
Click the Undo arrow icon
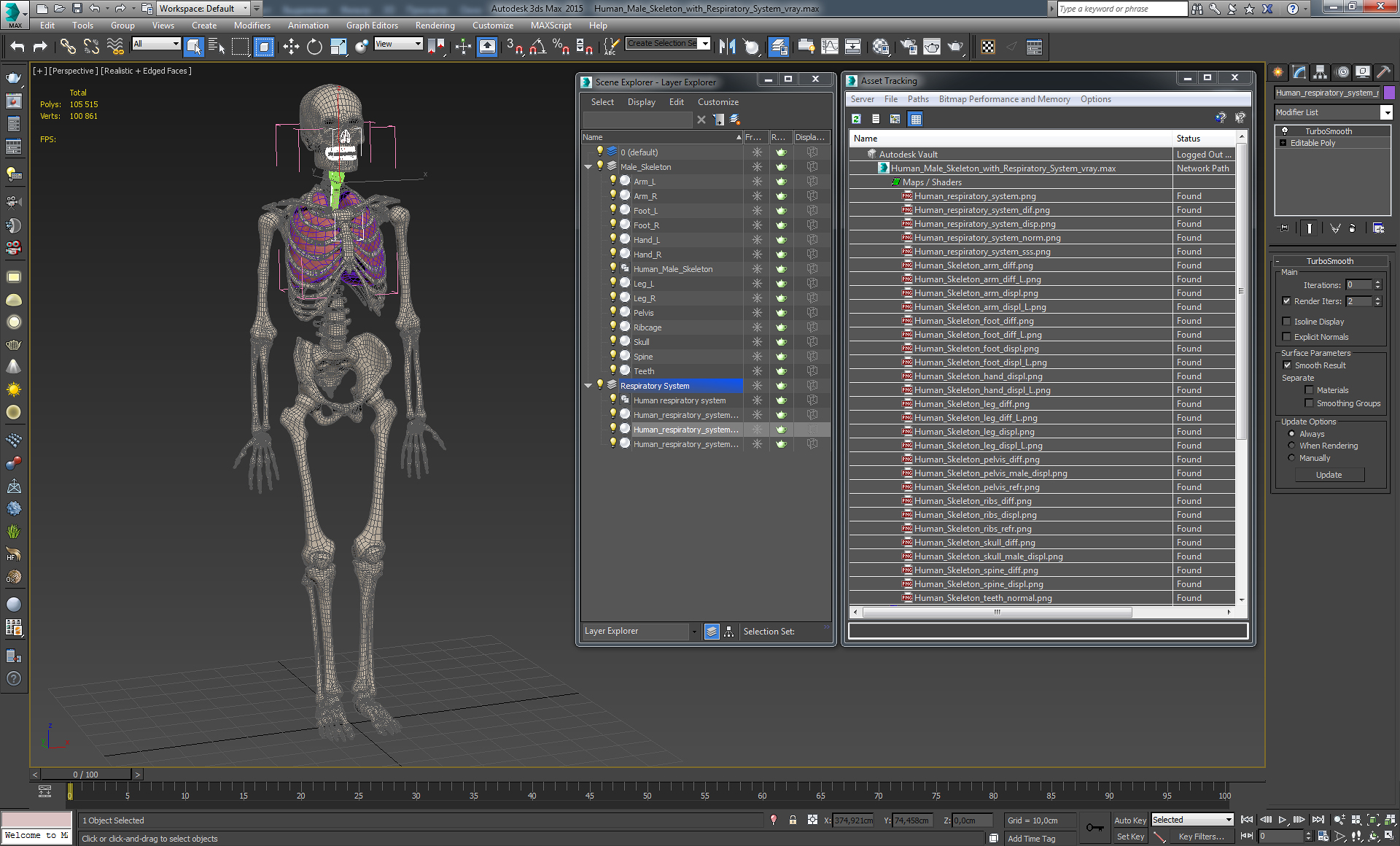tap(17, 47)
